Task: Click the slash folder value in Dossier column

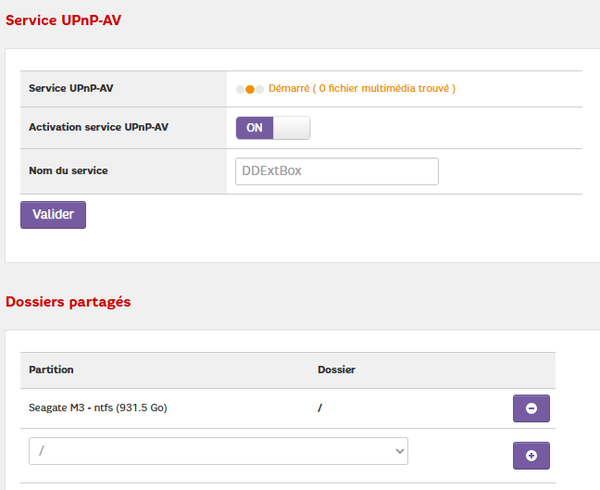Action: [320, 408]
